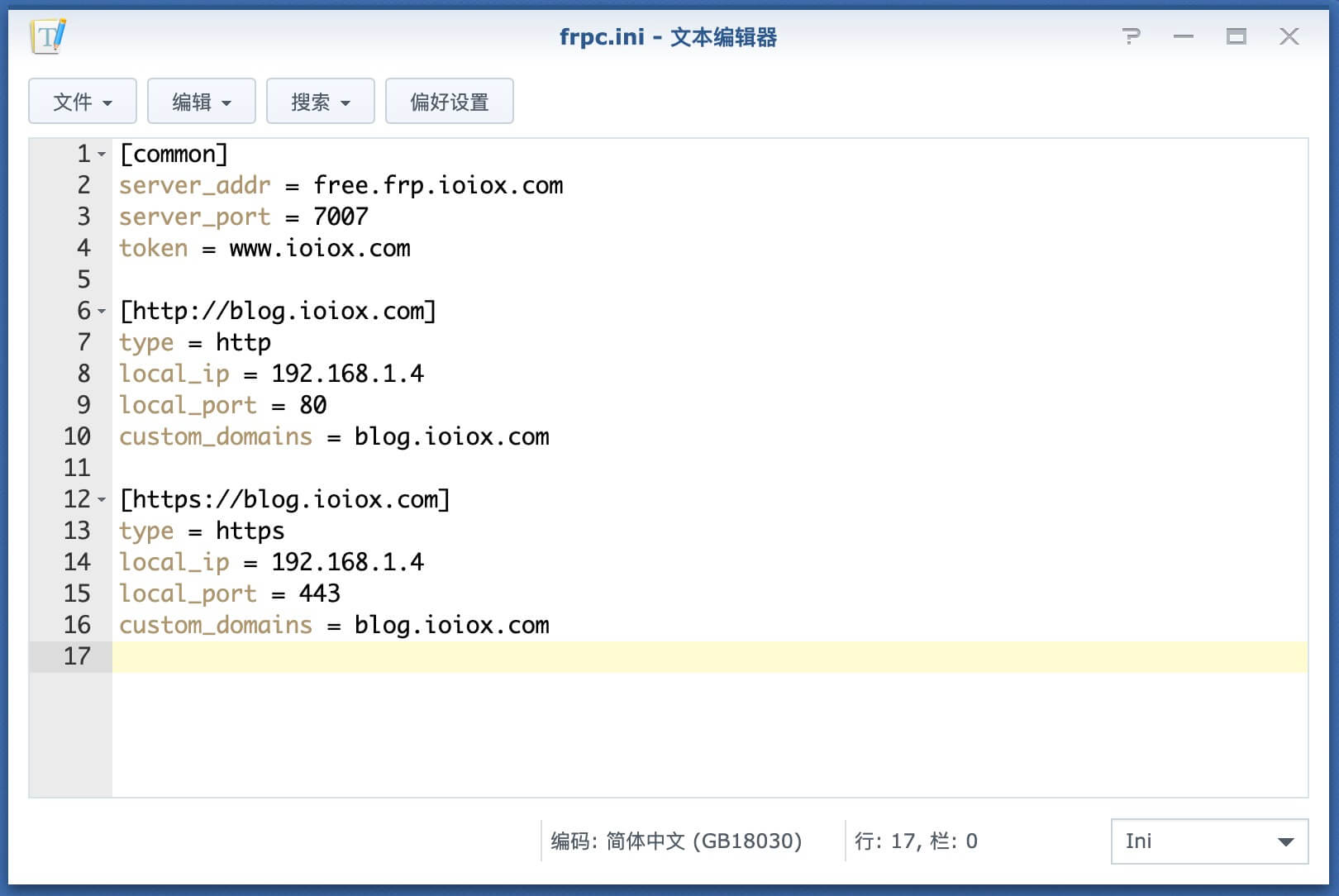
Task: Open the 编辑 menu
Action: click(x=202, y=102)
